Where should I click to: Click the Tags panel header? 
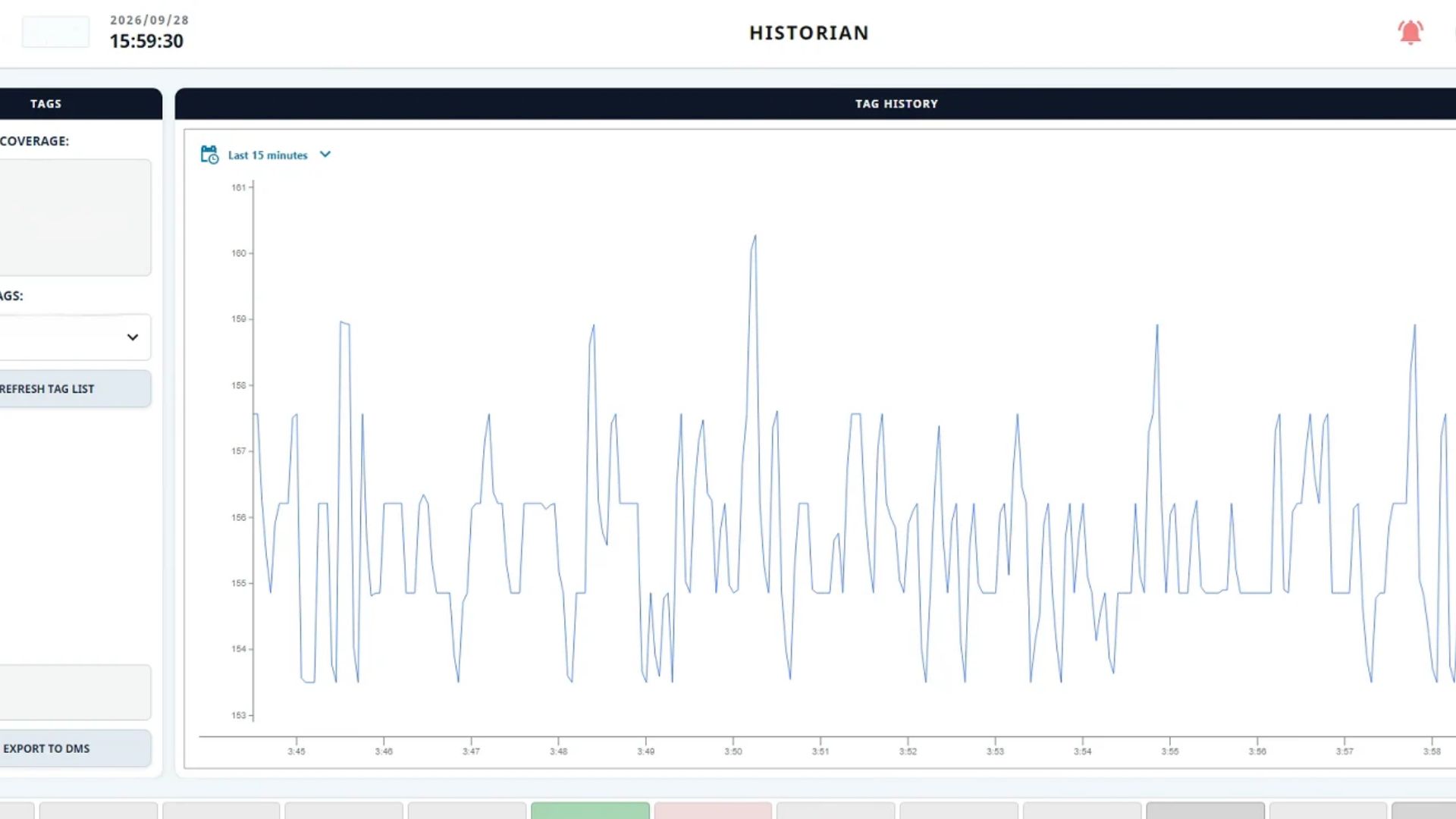coord(80,104)
